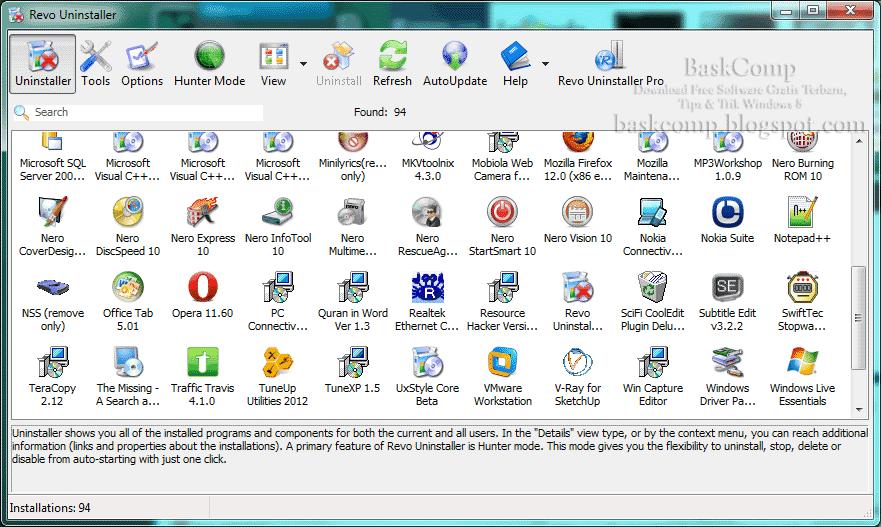This screenshot has height=527, width=881.
Task: Open the Uninstaller view button
Action: click(x=43, y=63)
